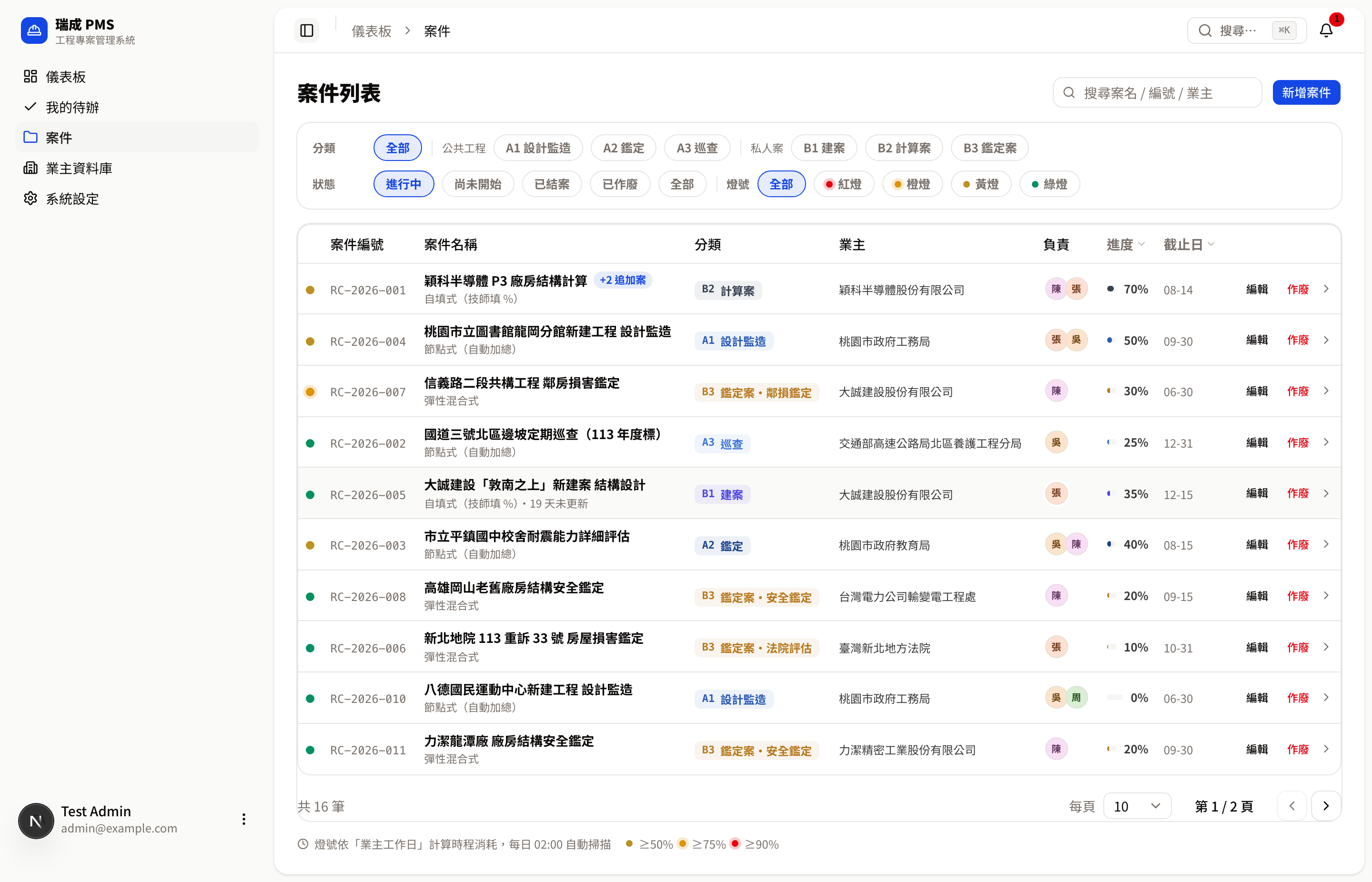Filter by B2 計算案 category
This screenshot has height=882, width=1372.
pos(904,148)
